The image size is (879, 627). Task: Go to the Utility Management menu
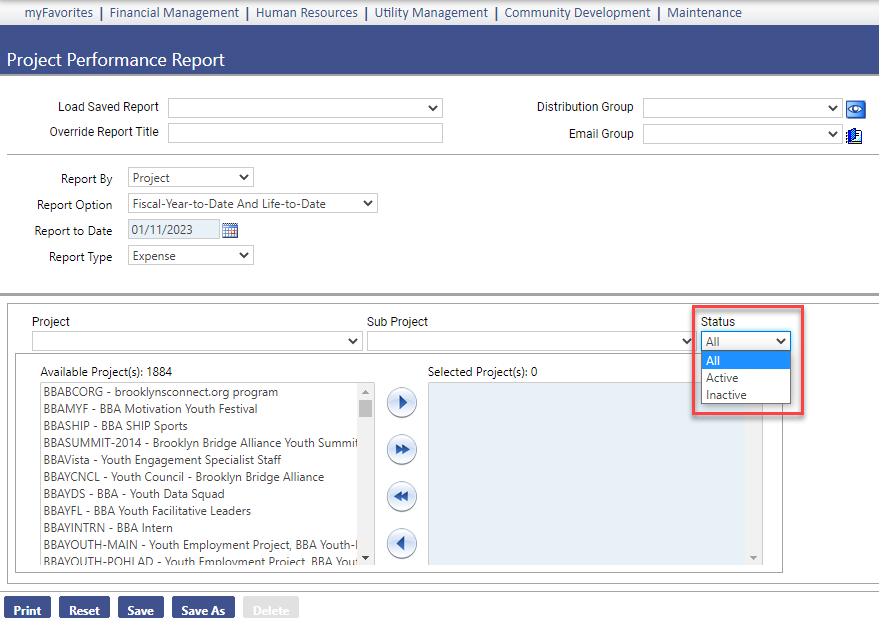[431, 13]
